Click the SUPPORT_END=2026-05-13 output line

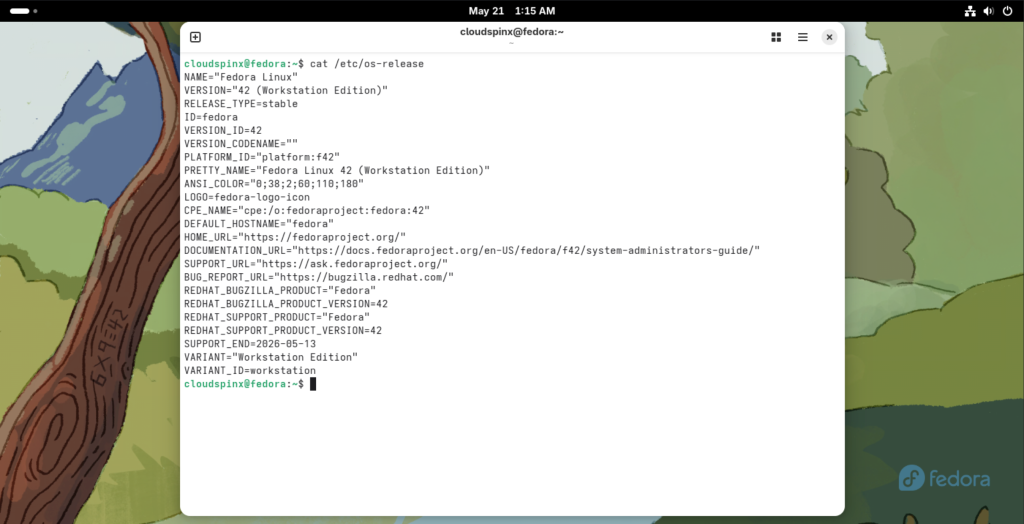pos(250,344)
